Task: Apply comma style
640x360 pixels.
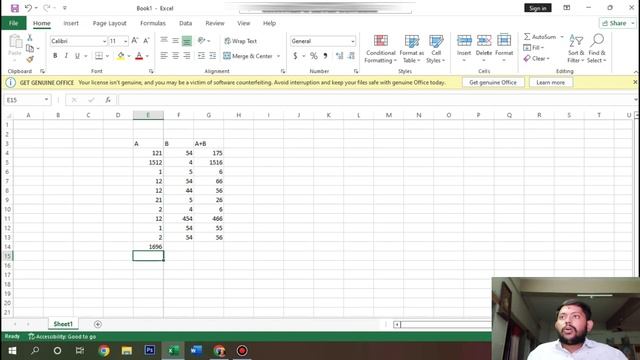Action: click(x=325, y=56)
